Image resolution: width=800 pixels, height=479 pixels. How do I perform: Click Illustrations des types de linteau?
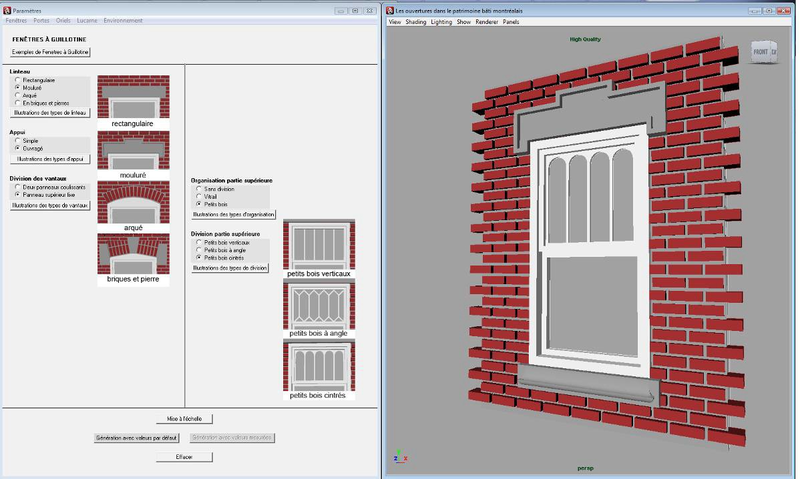point(50,113)
